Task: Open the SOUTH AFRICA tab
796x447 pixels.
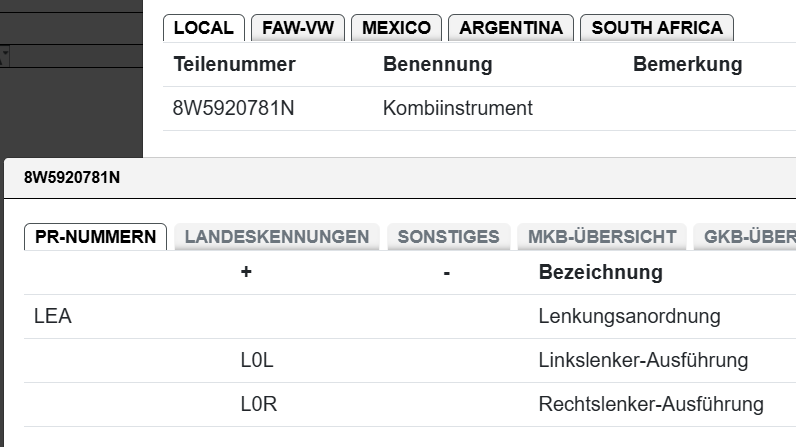Action: (657, 28)
